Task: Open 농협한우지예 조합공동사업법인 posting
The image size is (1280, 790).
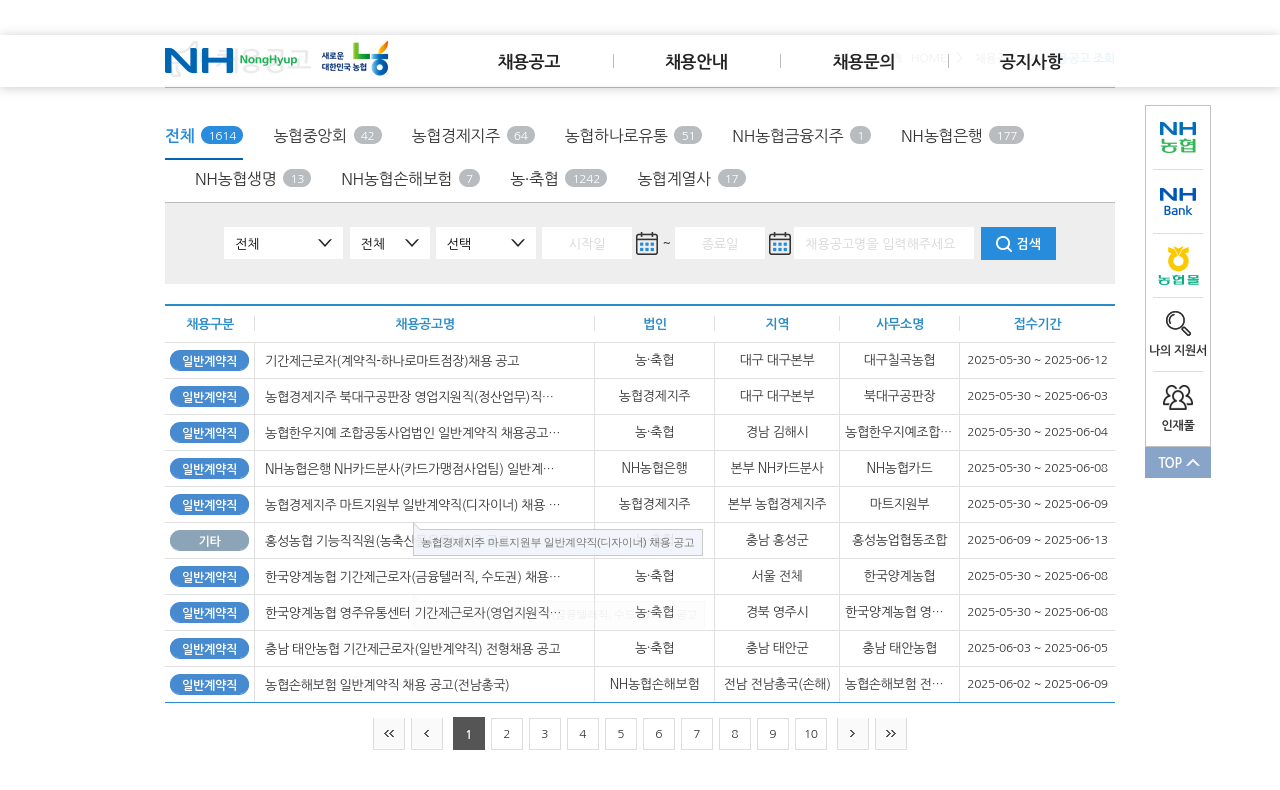Action: (412, 432)
